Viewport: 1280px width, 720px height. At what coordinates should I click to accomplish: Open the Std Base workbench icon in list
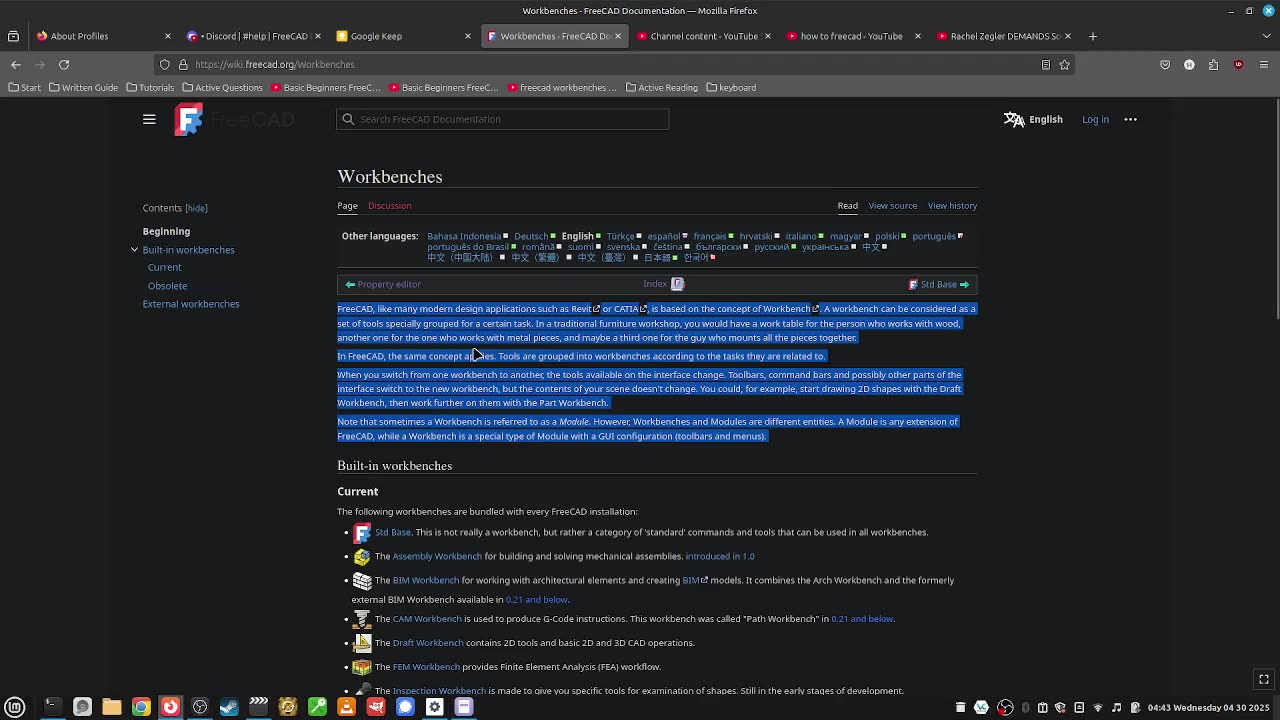[362, 533]
